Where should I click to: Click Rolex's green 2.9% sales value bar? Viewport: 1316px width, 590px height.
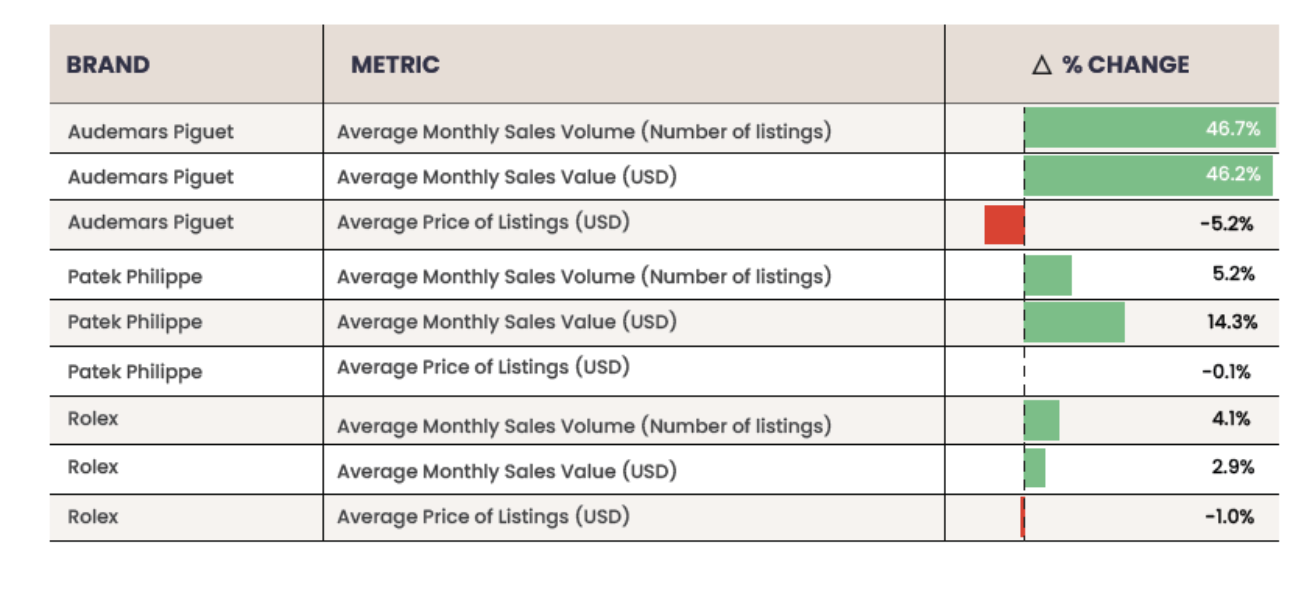click(x=1035, y=468)
